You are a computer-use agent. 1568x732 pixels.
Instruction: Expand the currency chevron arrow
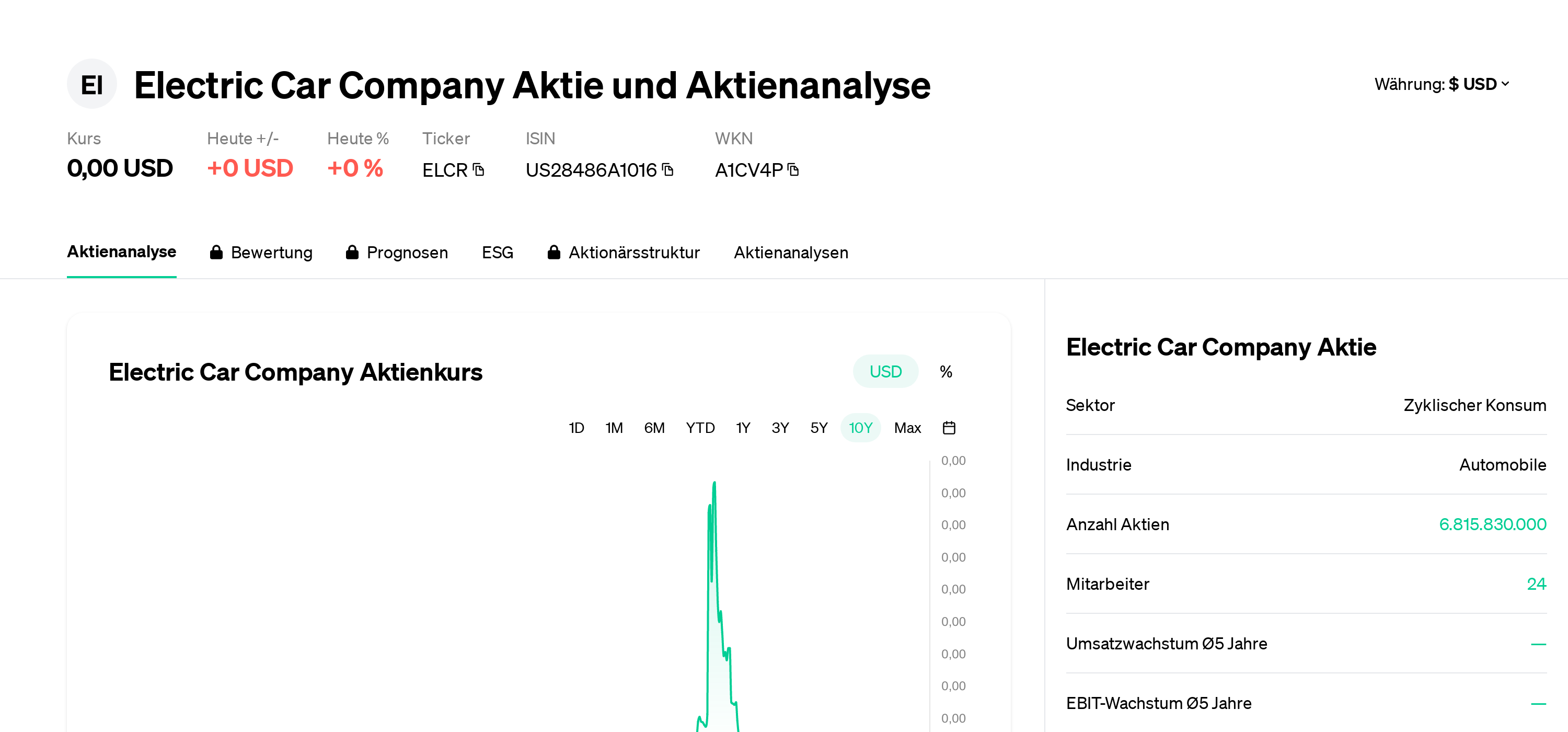click(x=1505, y=84)
